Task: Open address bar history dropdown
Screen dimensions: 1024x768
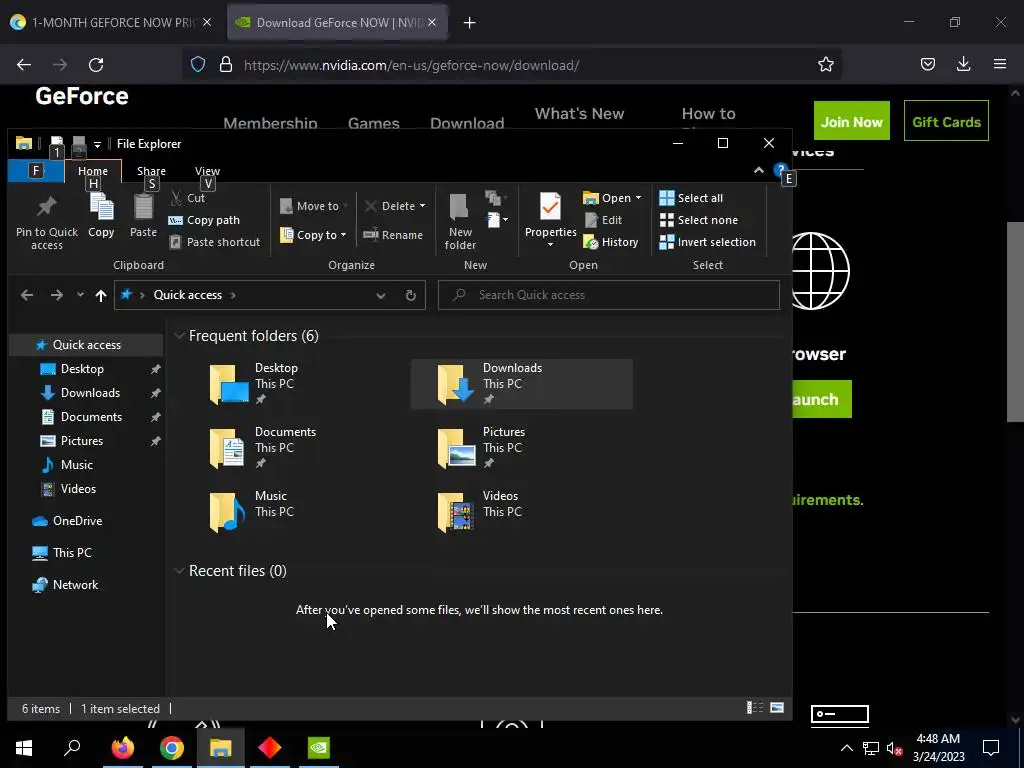Action: [381, 295]
